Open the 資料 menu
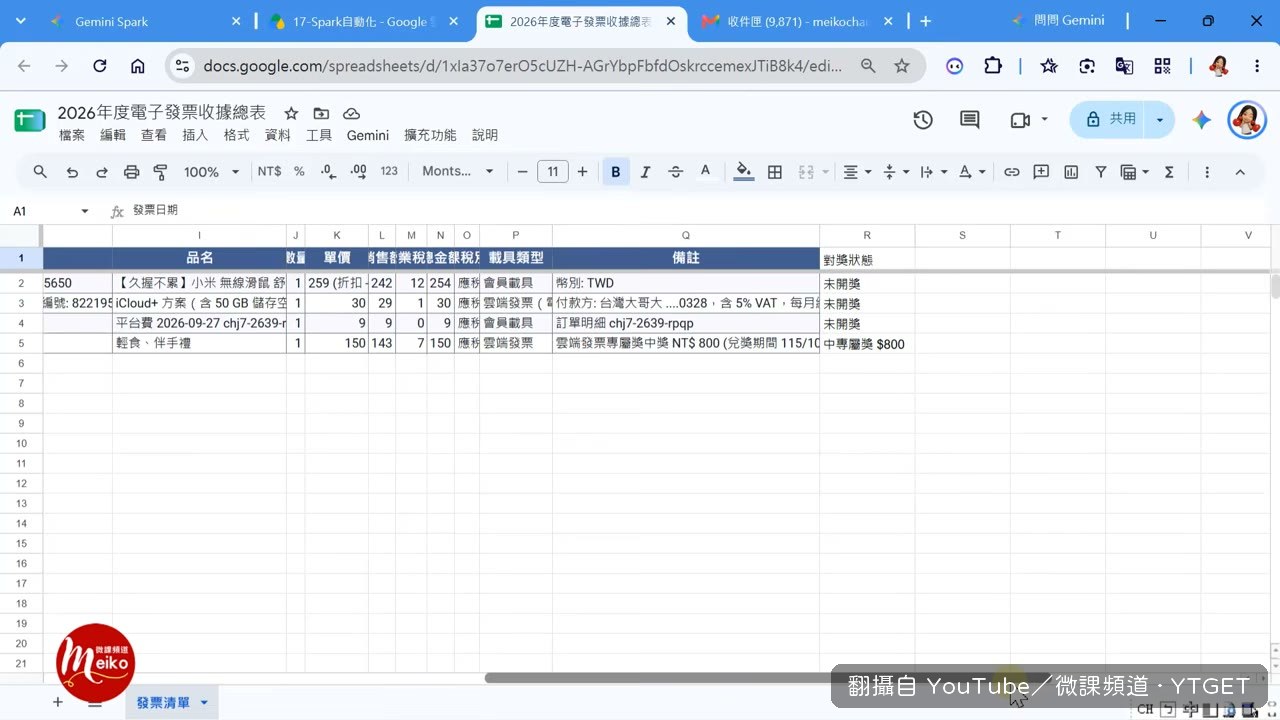This screenshot has height=720, width=1280. coord(278,135)
